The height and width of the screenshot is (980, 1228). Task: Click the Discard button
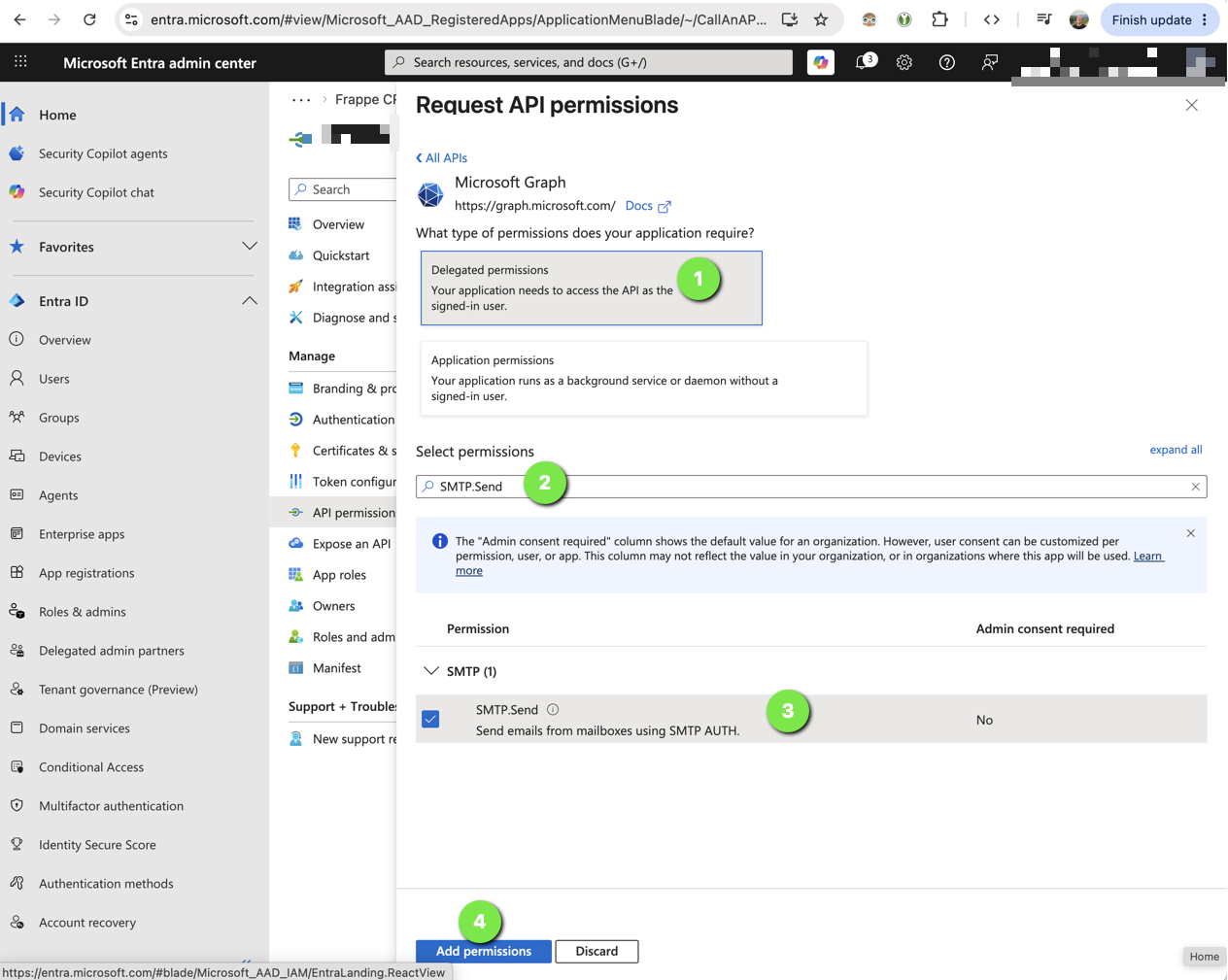pyautogui.click(x=597, y=952)
